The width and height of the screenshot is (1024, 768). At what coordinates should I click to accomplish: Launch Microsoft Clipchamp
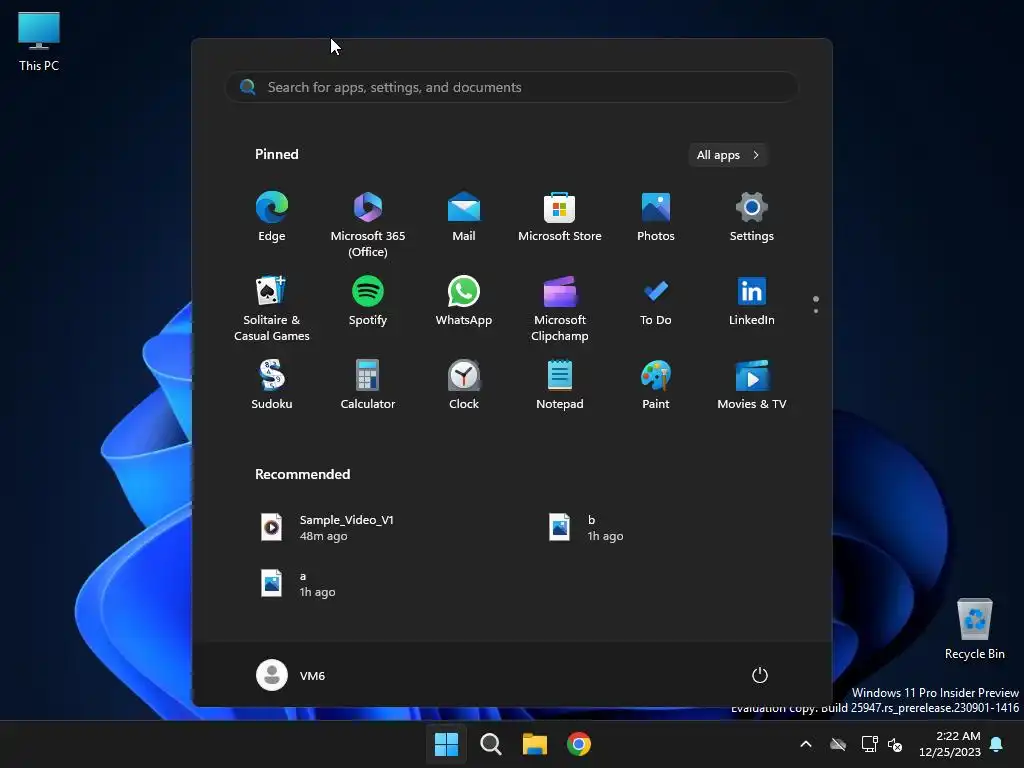tap(560, 308)
